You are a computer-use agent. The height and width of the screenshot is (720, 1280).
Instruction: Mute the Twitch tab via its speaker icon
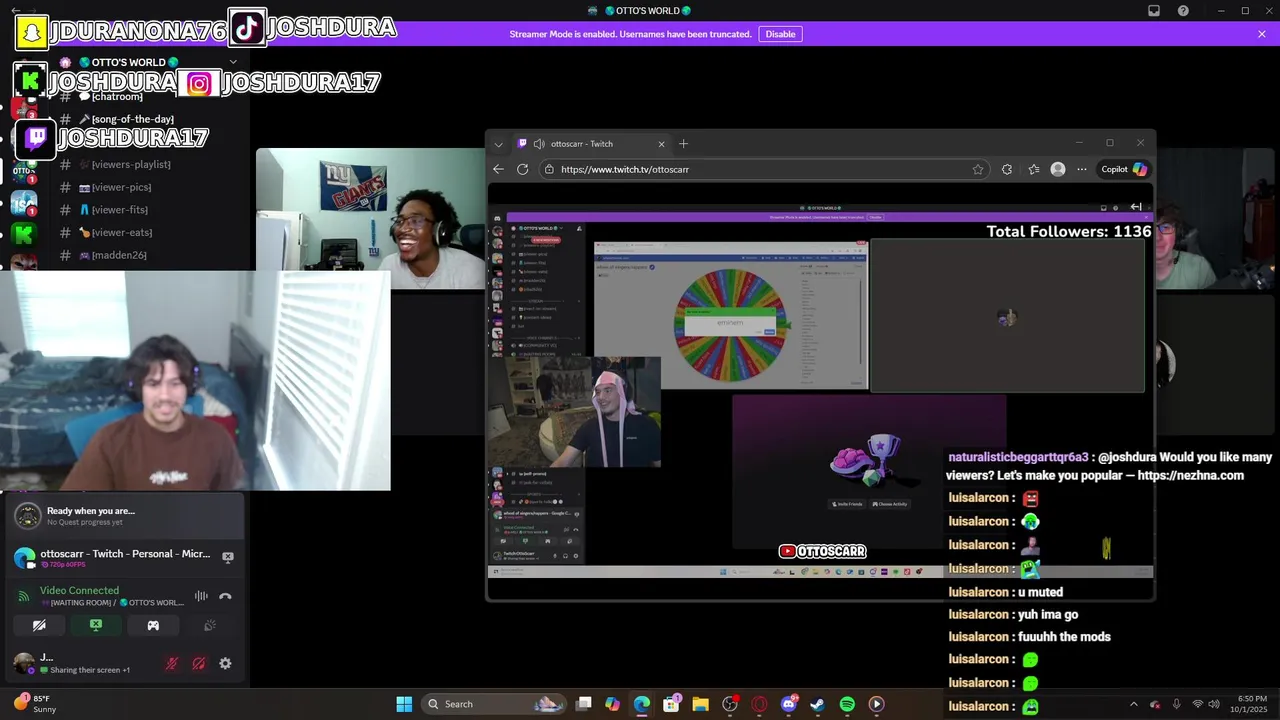pyautogui.click(x=540, y=144)
